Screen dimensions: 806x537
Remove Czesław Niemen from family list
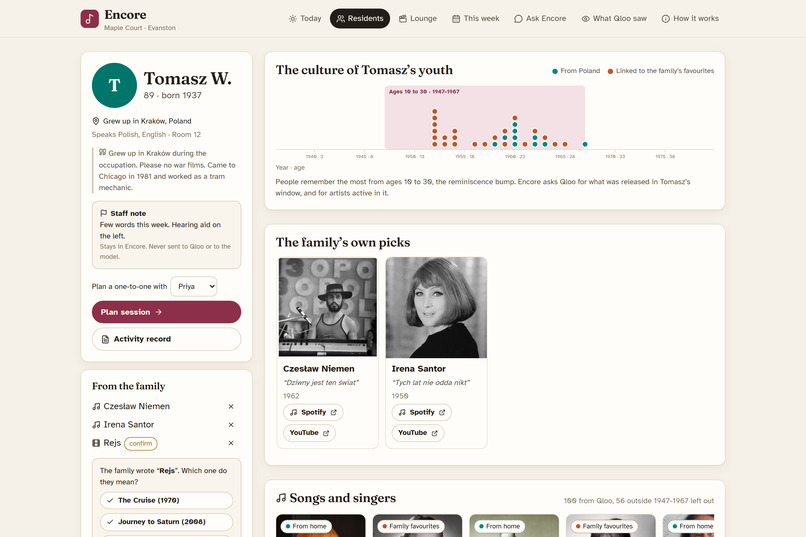(x=231, y=406)
